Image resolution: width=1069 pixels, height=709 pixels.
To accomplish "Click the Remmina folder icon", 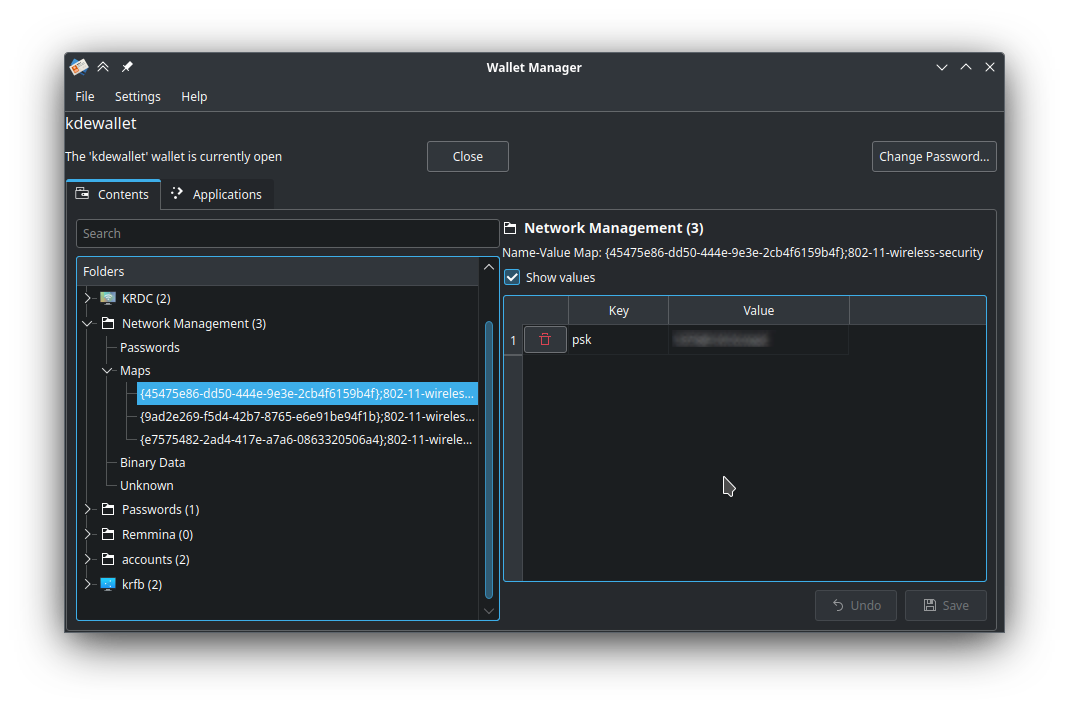I will pyautogui.click(x=108, y=534).
